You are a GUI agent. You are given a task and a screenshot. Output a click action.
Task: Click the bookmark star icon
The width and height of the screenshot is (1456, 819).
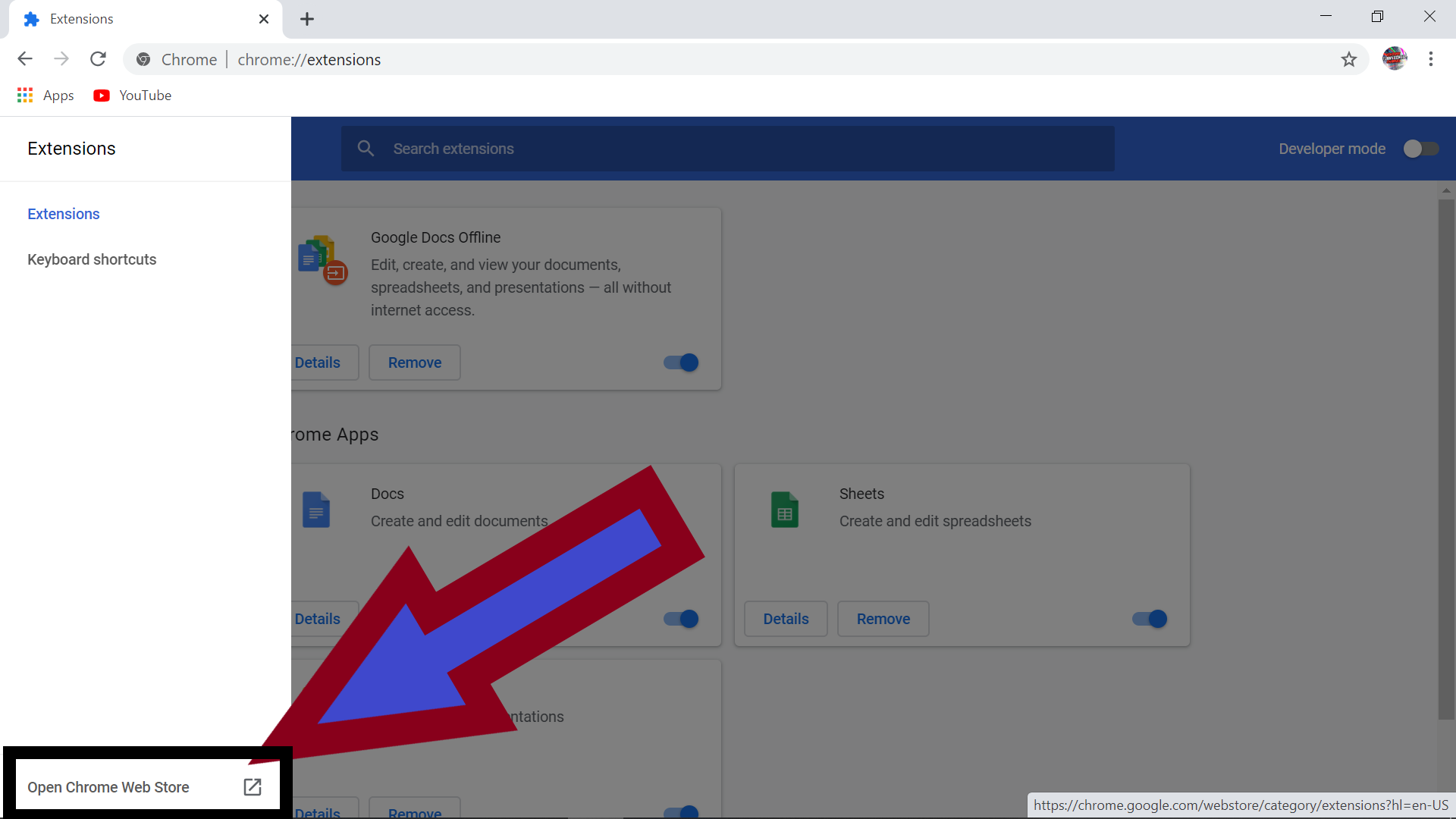click(1350, 59)
